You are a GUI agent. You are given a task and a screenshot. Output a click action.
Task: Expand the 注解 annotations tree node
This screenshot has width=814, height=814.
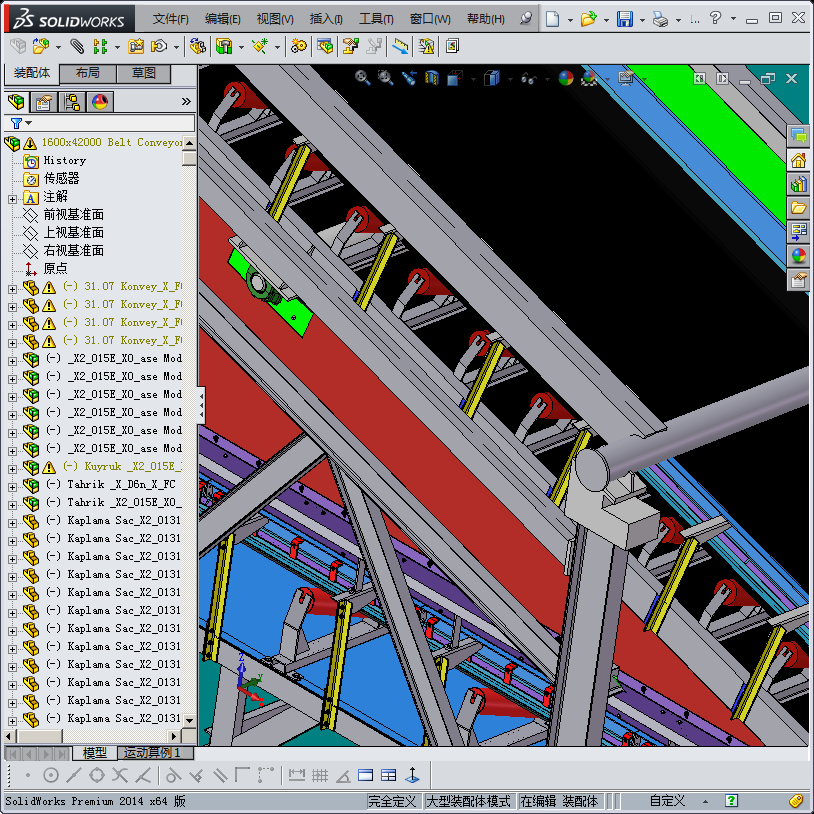point(12,197)
